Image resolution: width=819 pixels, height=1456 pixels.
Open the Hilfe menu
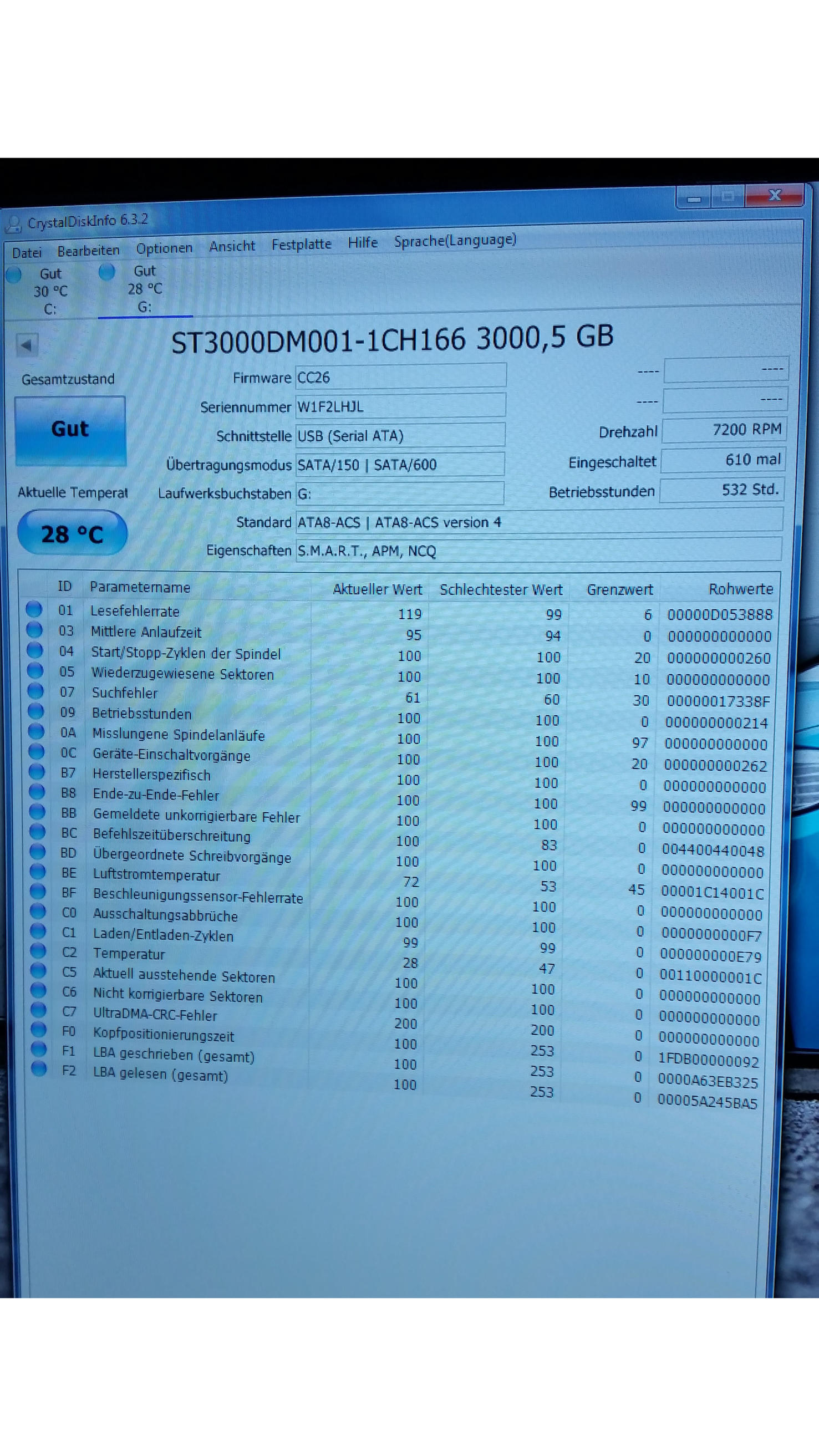(362, 242)
